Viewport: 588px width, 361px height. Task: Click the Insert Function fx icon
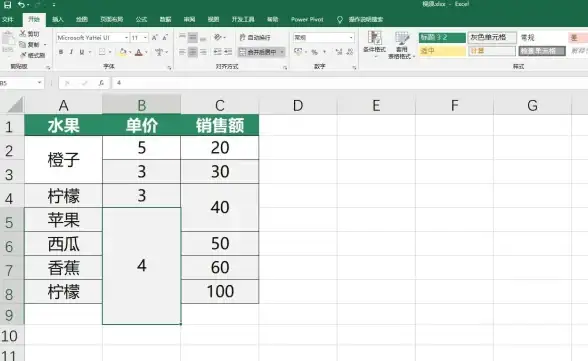pyautogui.click(x=101, y=83)
